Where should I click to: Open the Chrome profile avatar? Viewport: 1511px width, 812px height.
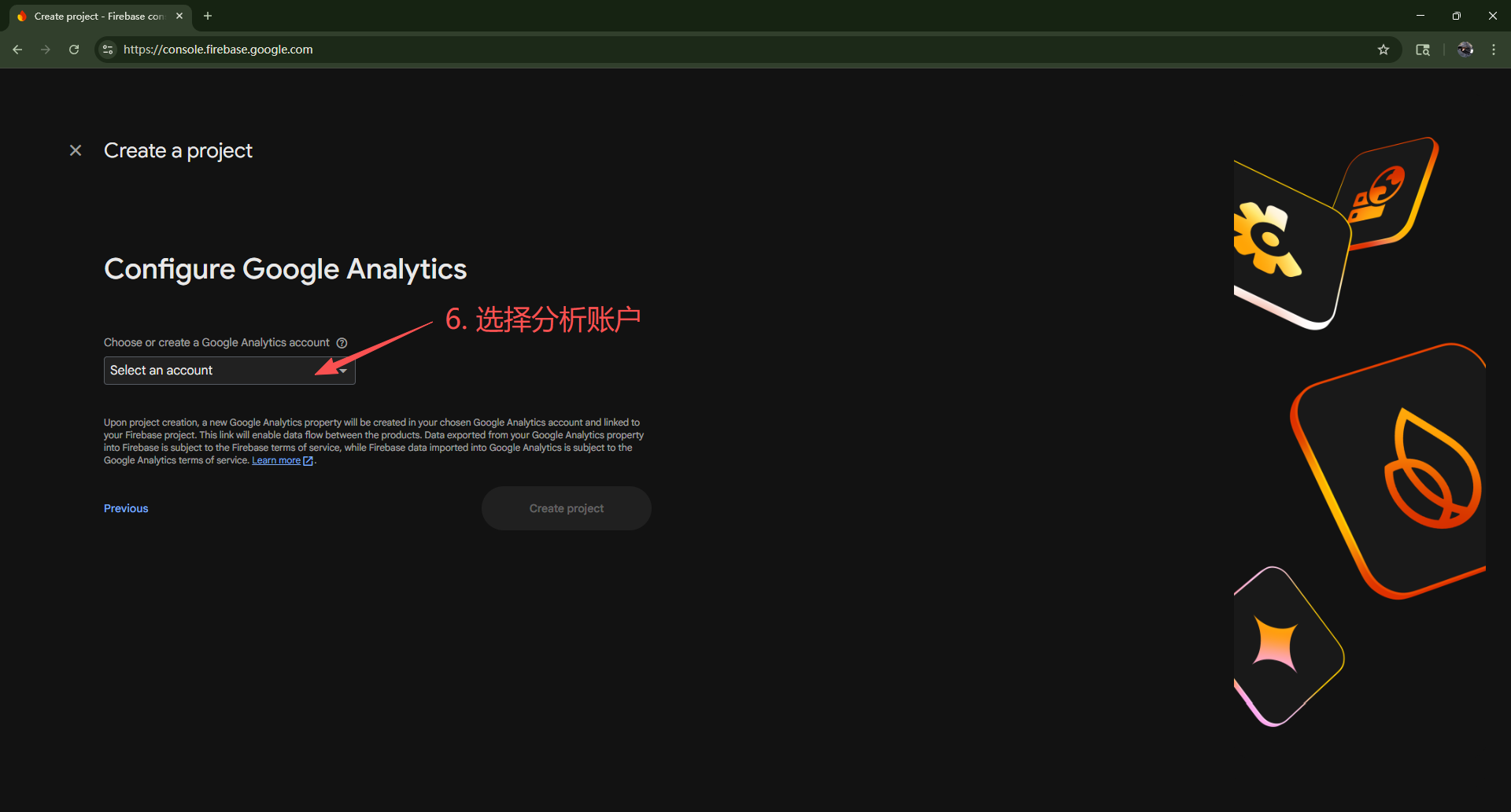click(1465, 50)
